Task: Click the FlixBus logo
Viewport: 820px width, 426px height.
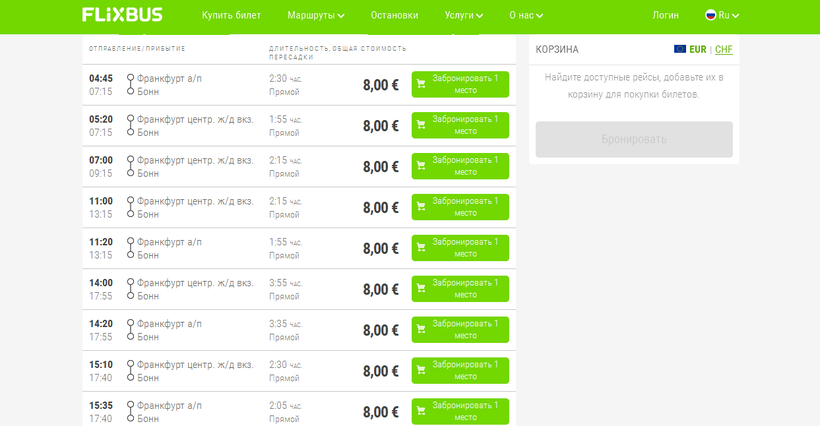Action: pyautogui.click(x=122, y=15)
